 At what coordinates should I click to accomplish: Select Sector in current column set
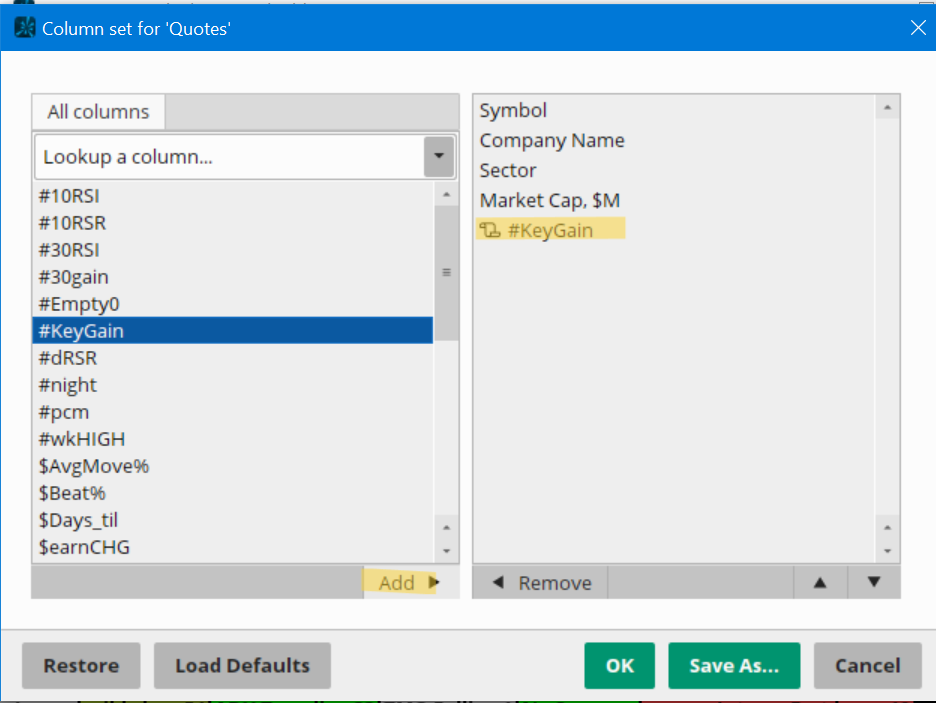[675, 170]
